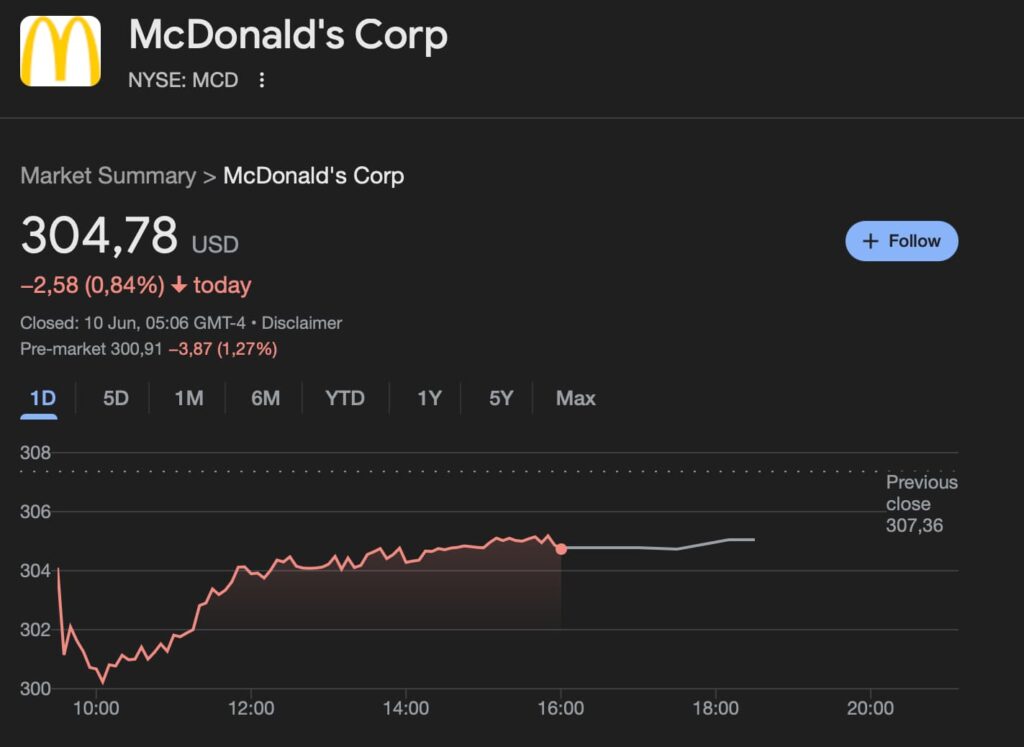This screenshot has height=747, width=1024.
Task: Follow McDonald's Corp stock
Action: (901, 241)
